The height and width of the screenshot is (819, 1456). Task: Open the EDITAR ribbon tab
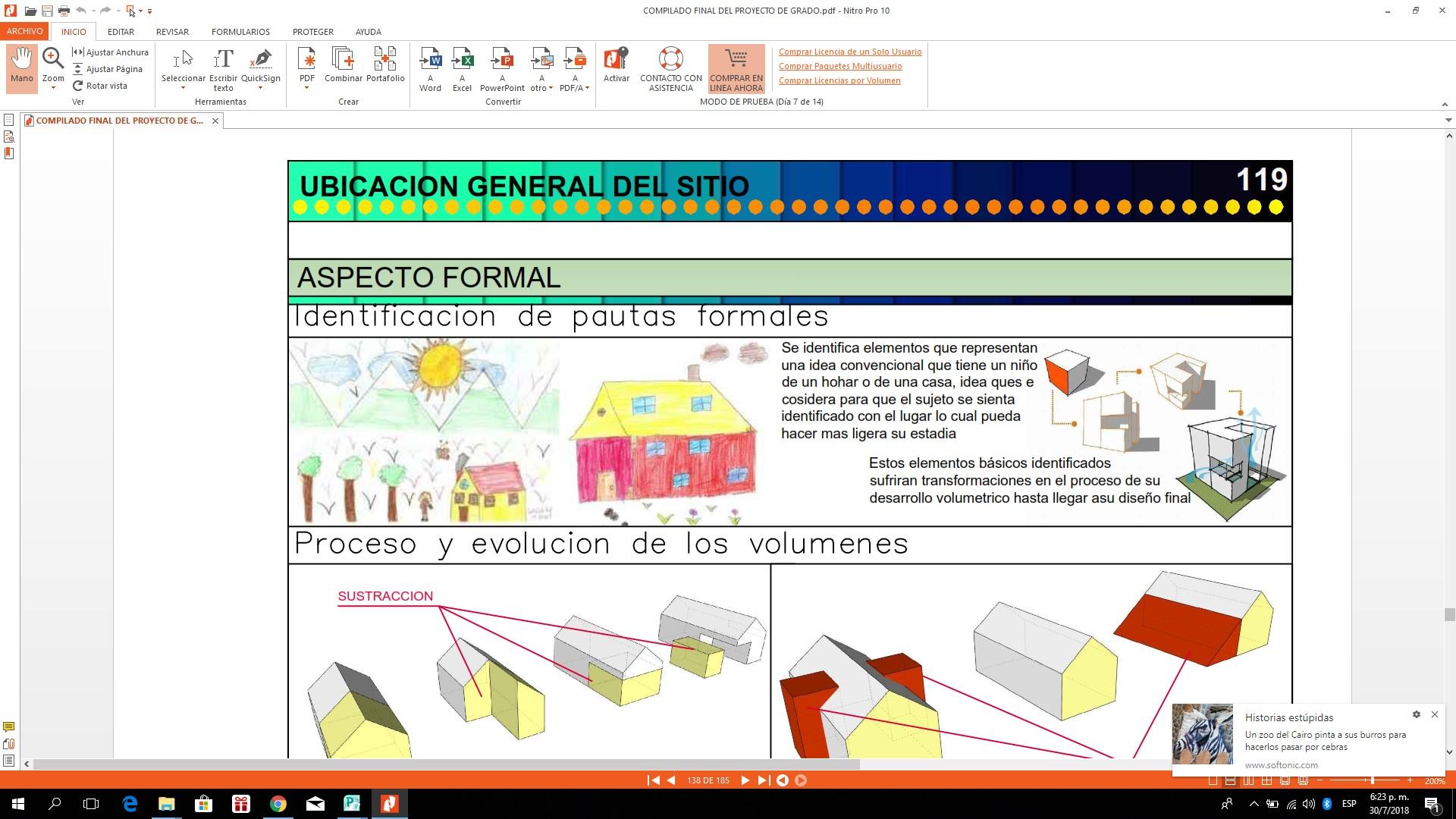121,32
